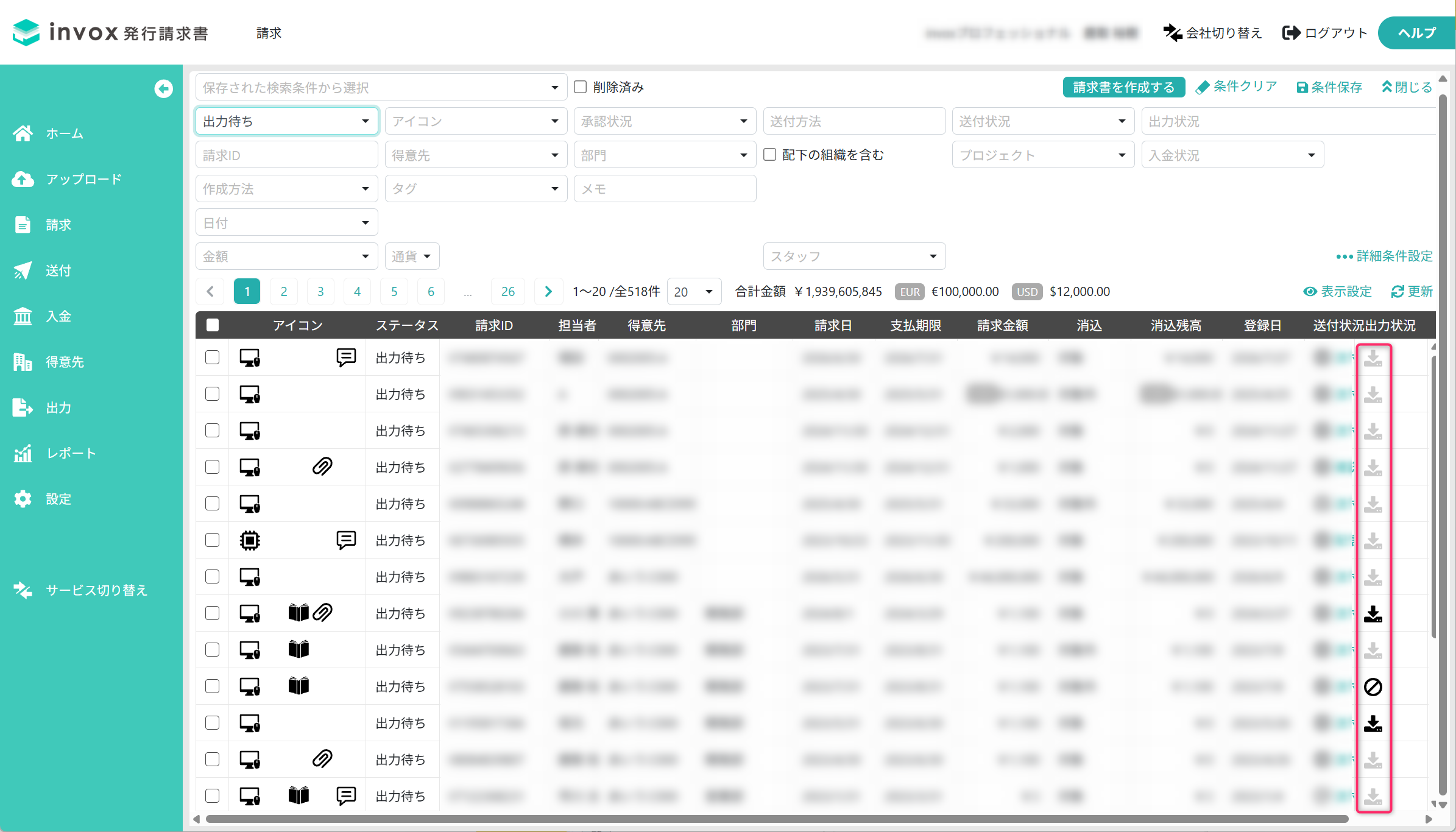Click black download icon in book-and-paperclip row
Screen dimensions: 1456x832
1373,613
